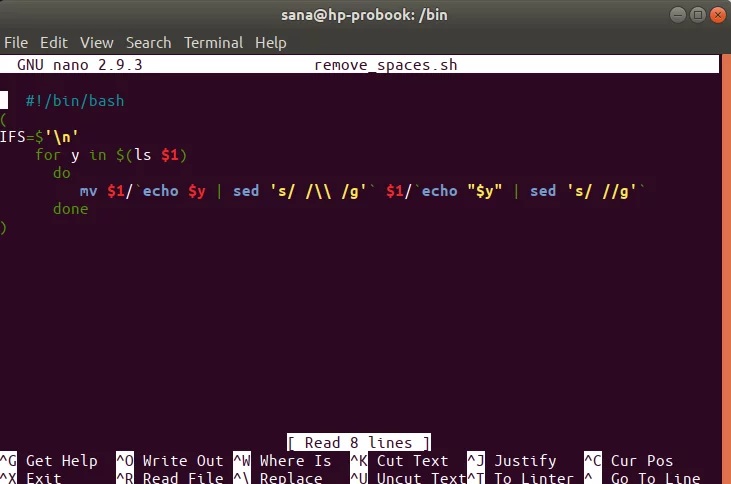731x484 pixels.
Task: Open the Help menu
Action: point(270,42)
